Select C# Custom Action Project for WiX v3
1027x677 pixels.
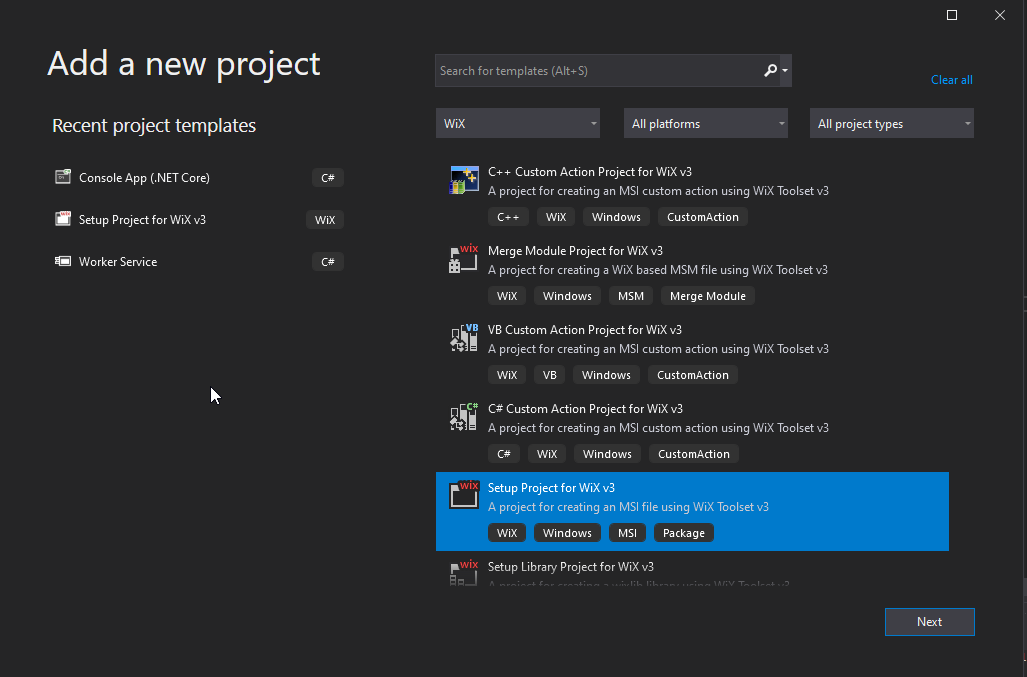[692, 432]
